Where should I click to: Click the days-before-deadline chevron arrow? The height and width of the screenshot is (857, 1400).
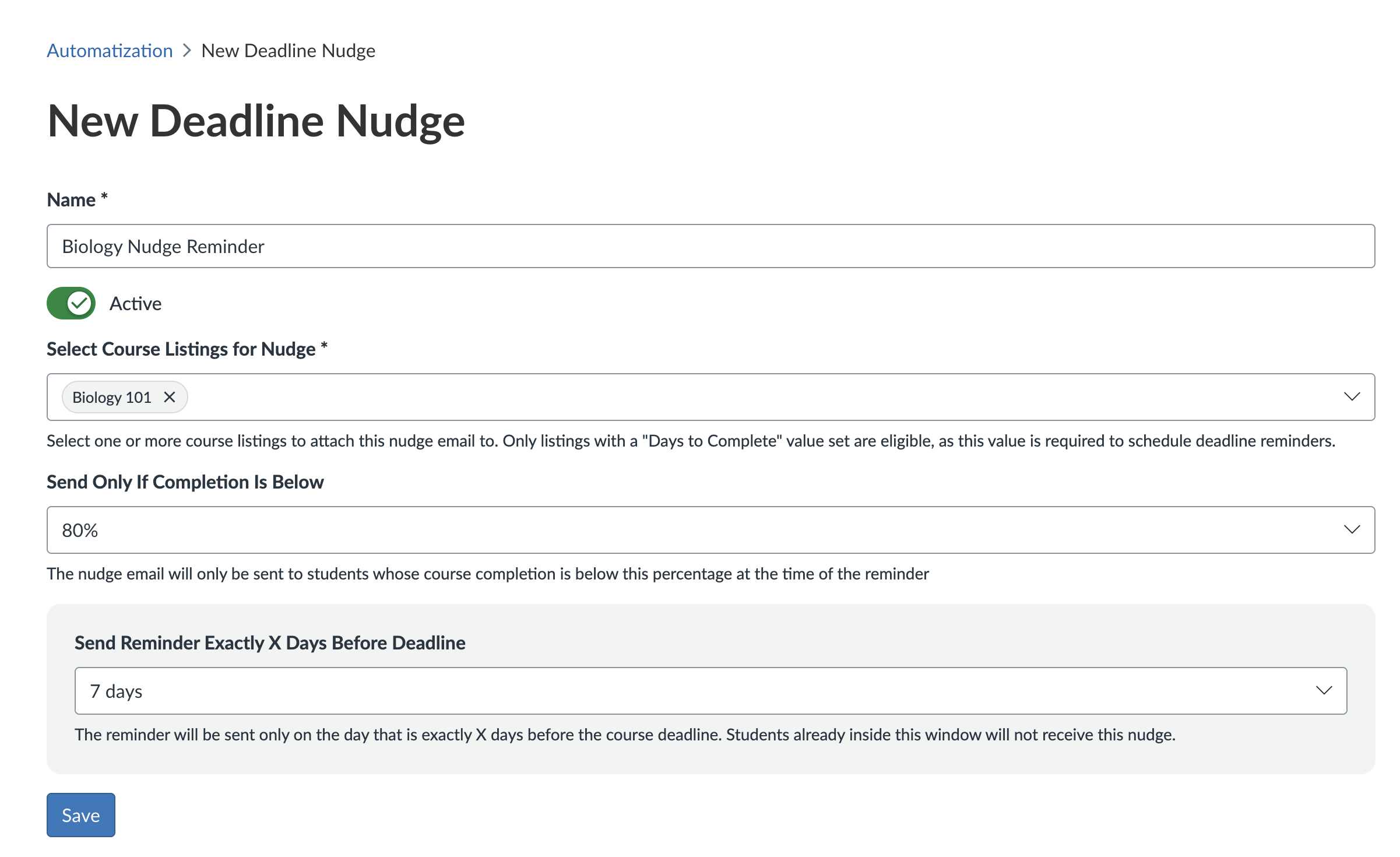[1324, 690]
